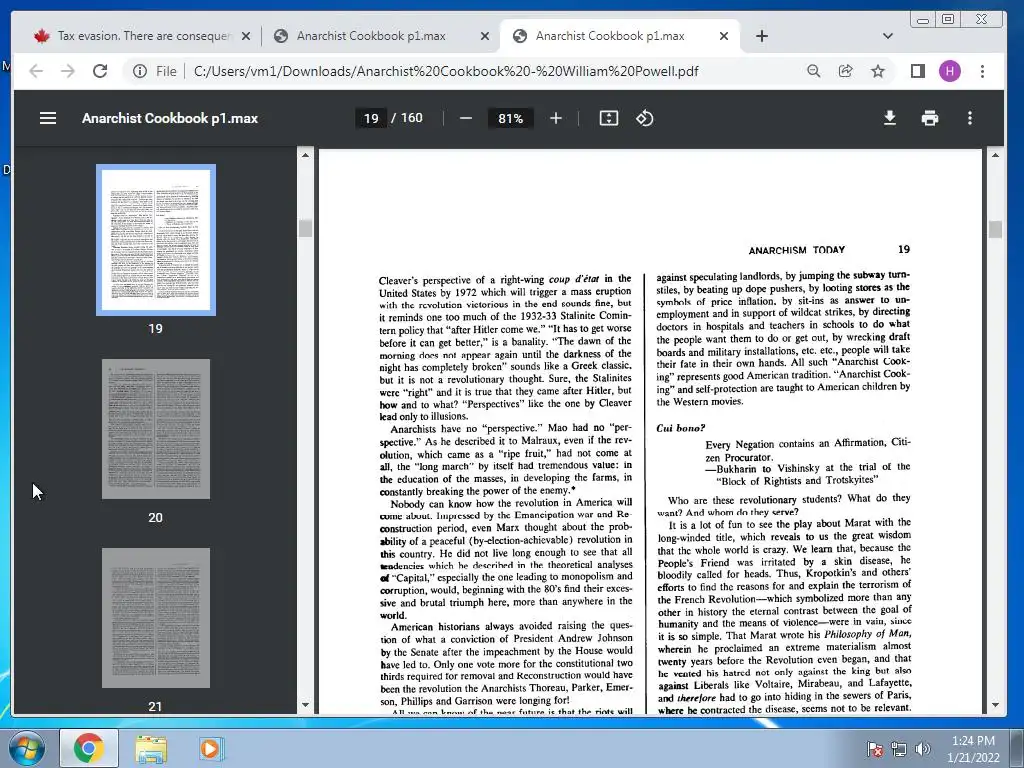
Task: Click document scrollbar up arrow
Action: click(x=995, y=155)
